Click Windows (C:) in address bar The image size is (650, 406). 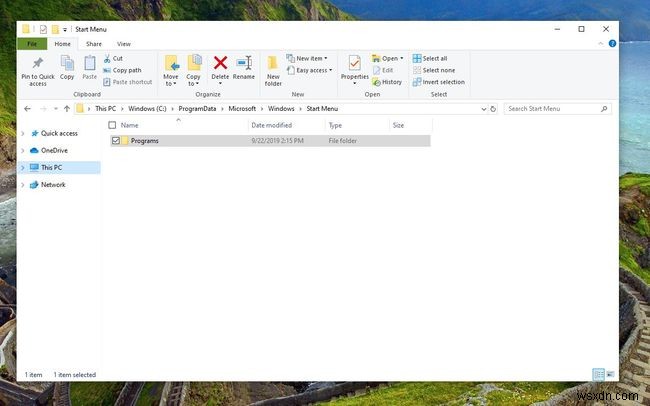click(x=147, y=109)
